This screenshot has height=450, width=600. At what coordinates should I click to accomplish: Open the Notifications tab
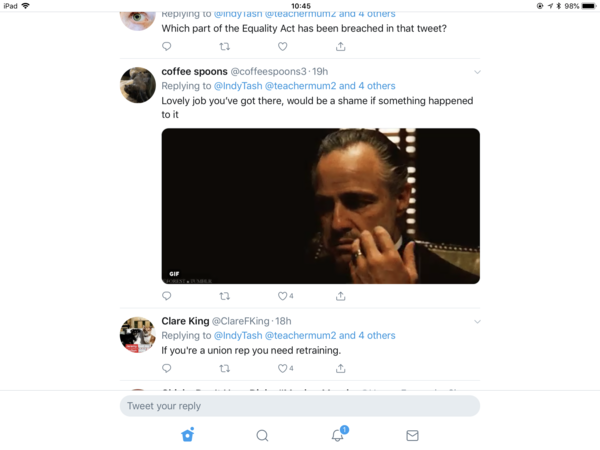tap(338, 435)
